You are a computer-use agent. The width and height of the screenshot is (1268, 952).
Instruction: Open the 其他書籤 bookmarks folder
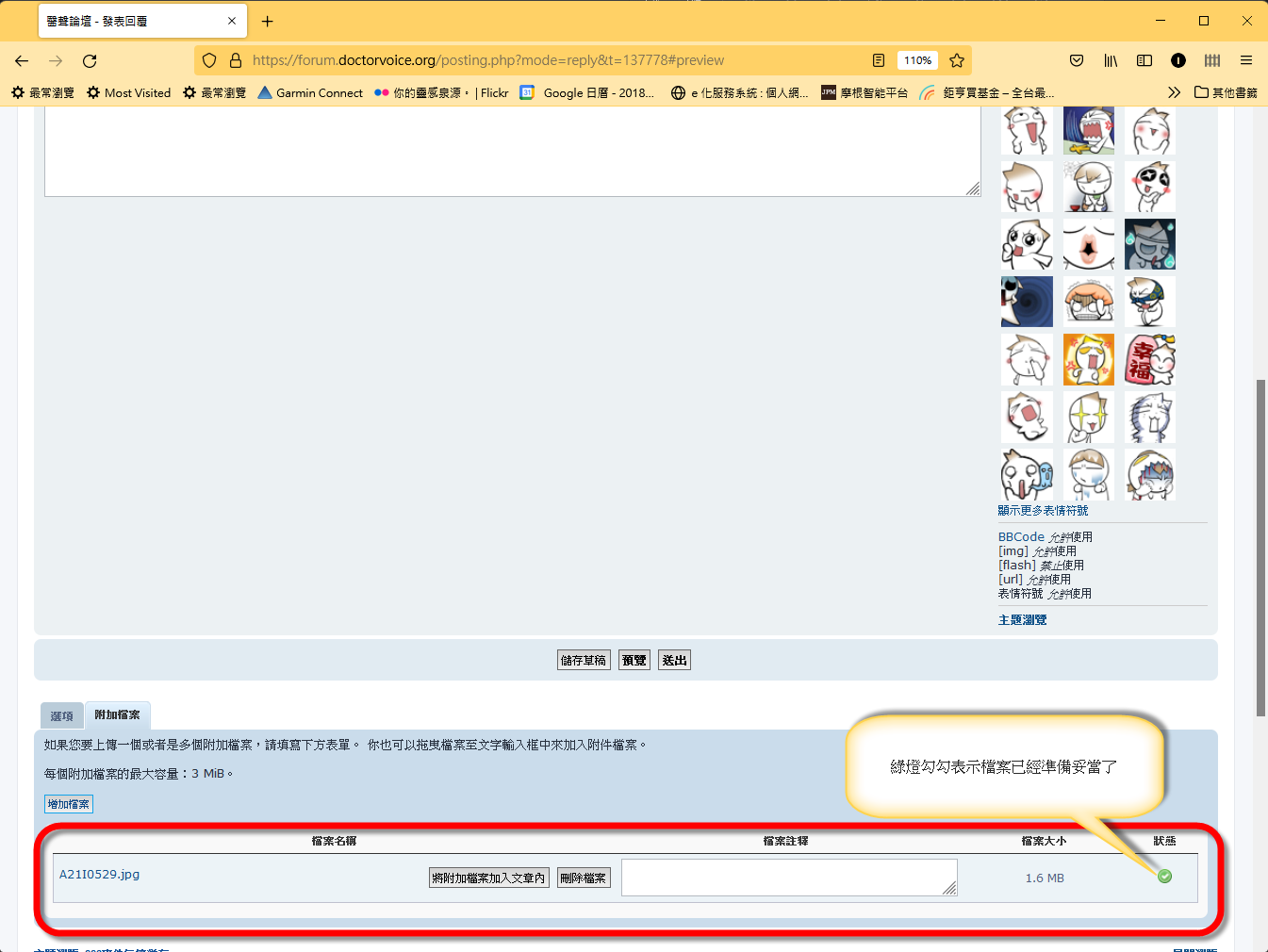point(1226,92)
